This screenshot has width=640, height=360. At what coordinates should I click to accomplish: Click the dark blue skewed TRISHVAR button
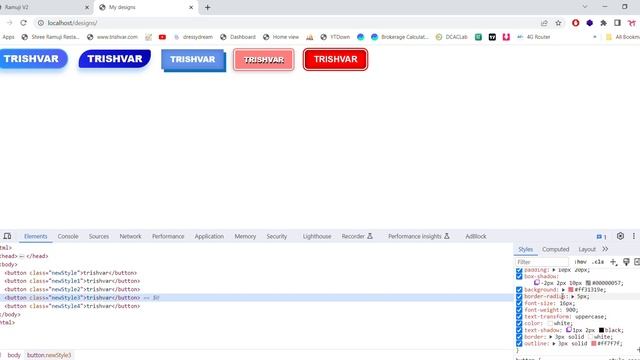115,59
